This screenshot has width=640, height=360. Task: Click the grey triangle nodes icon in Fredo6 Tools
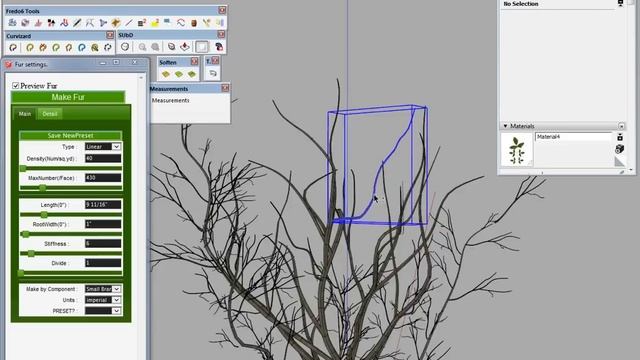coord(103,23)
